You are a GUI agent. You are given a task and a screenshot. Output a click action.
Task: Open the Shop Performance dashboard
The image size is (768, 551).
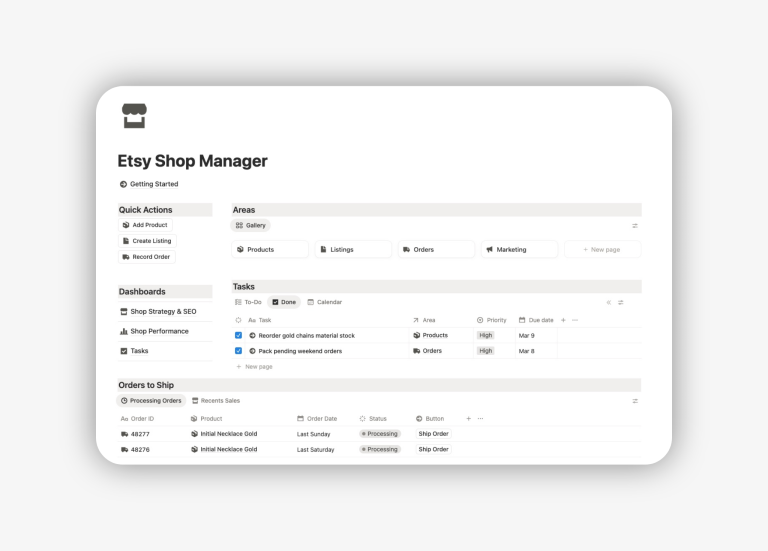point(154,331)
